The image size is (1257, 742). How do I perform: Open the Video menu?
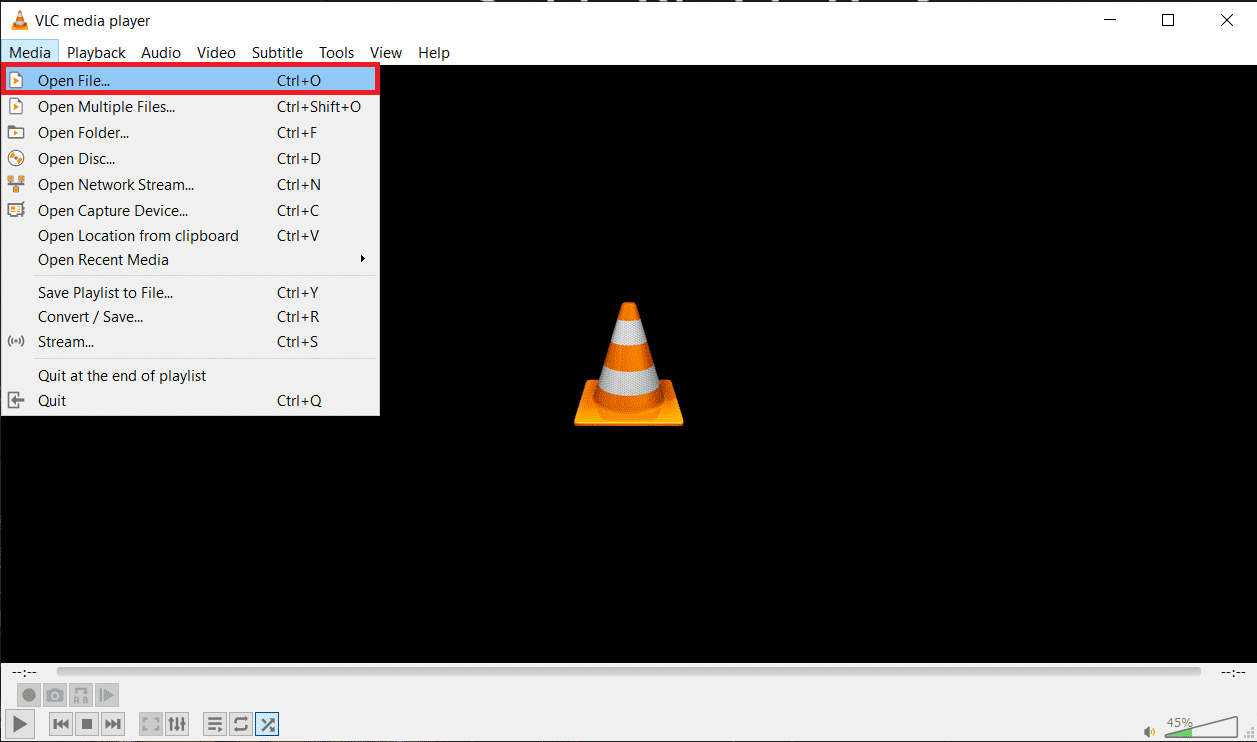[x=216, y=53]
